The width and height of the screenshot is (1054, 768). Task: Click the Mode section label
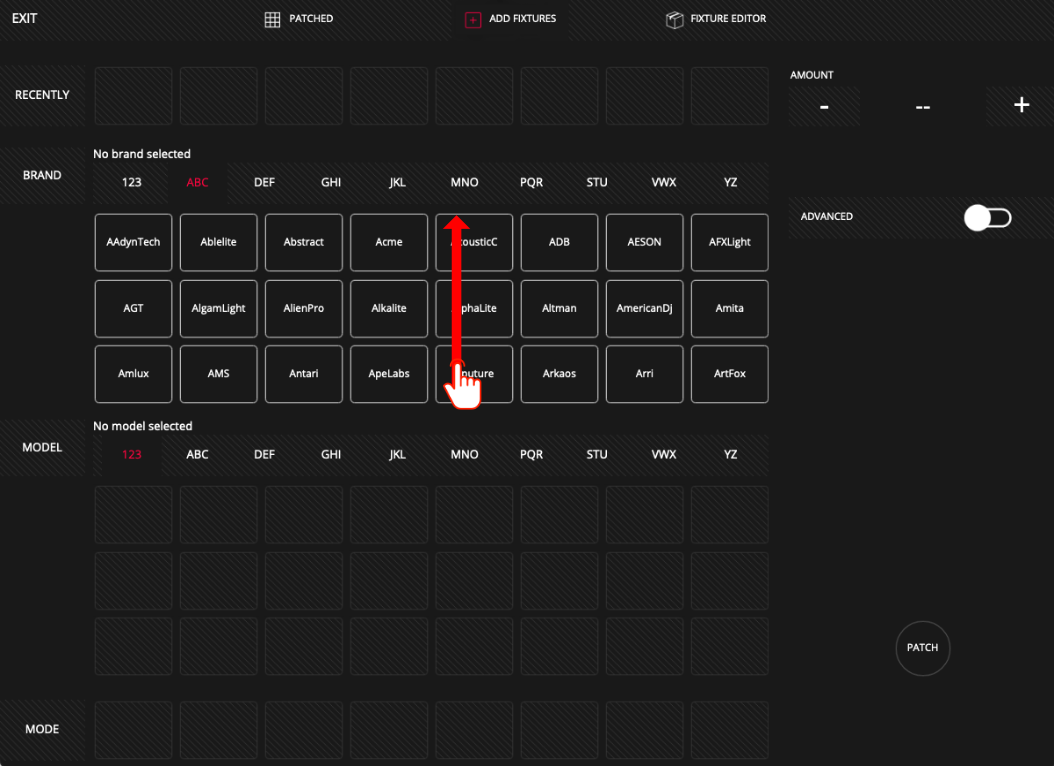coord(42,730)
